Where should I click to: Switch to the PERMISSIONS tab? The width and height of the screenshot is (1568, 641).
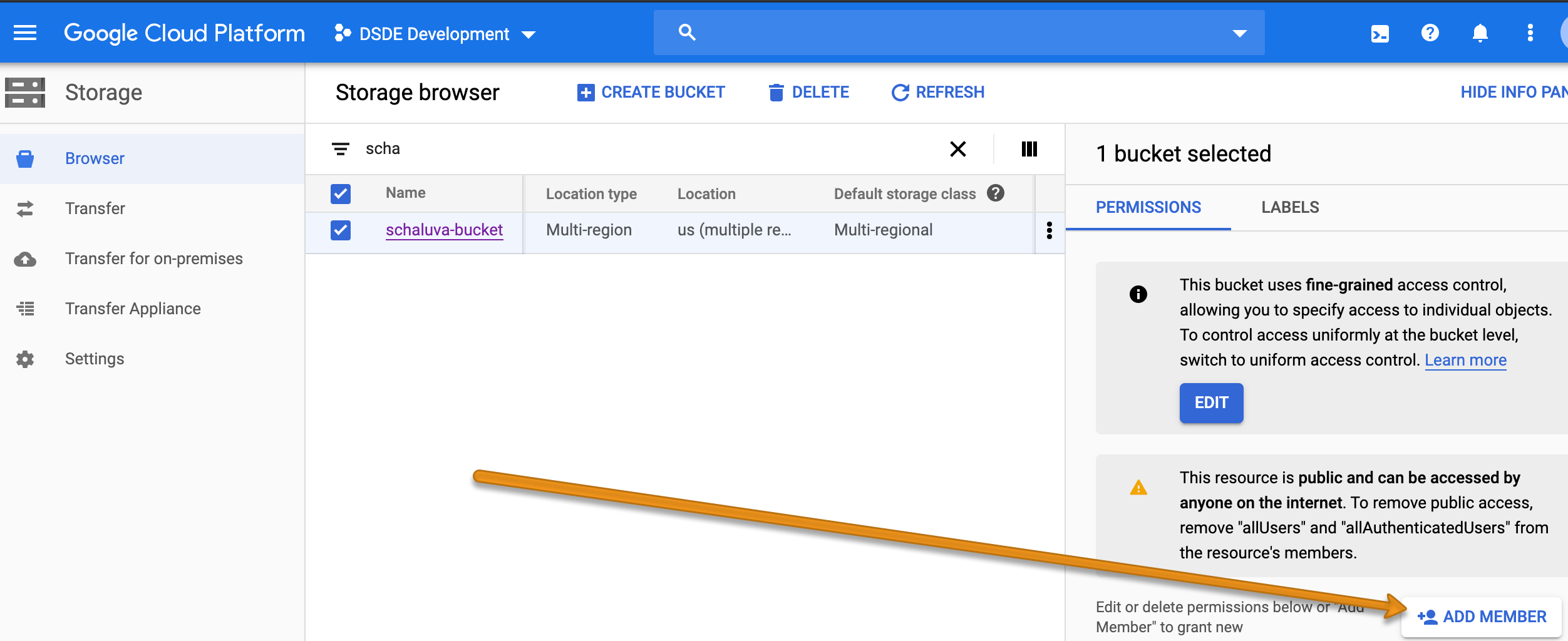[1148, 207]
